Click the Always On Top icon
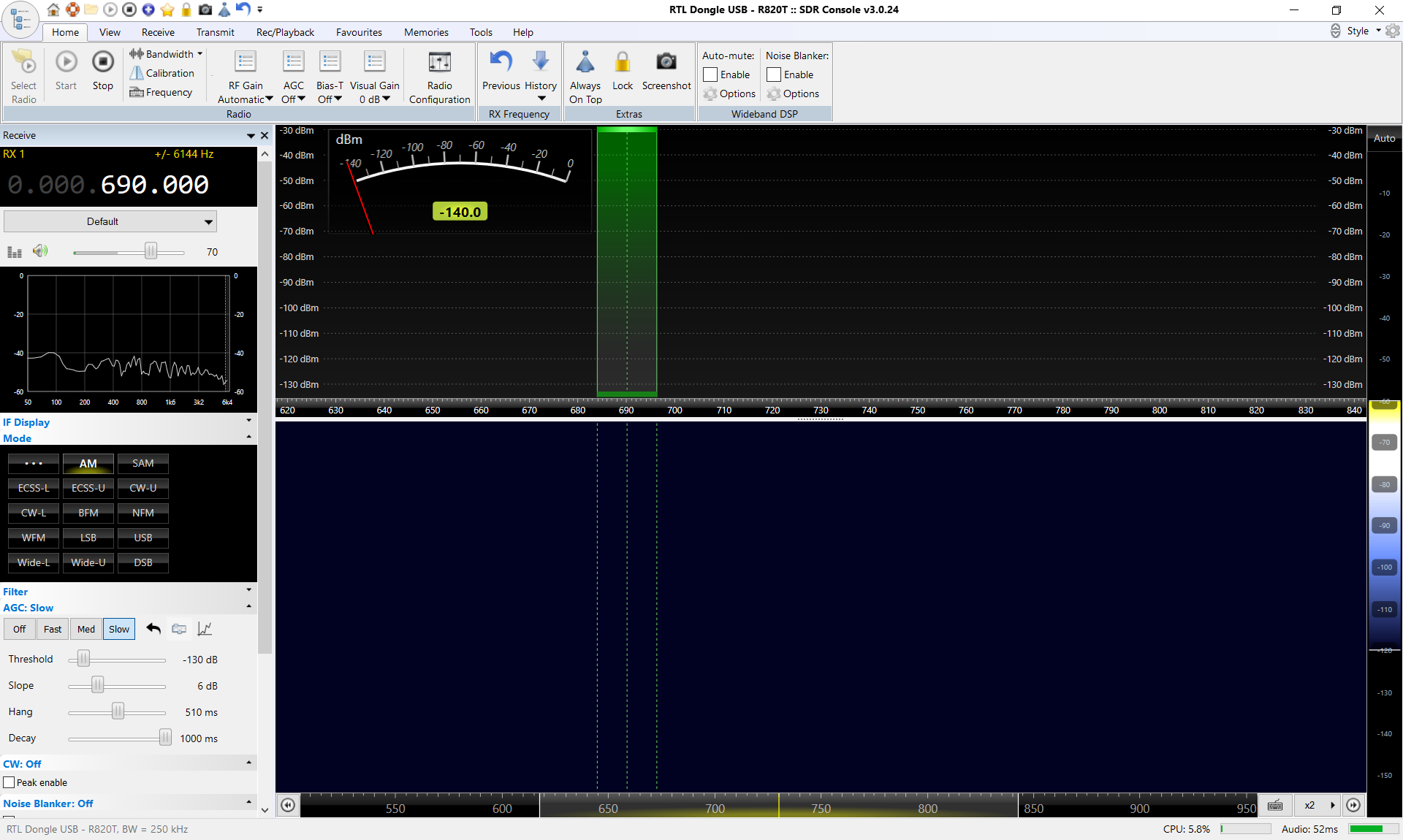Viewport: 1403px width, 840px height. point(585,63)
